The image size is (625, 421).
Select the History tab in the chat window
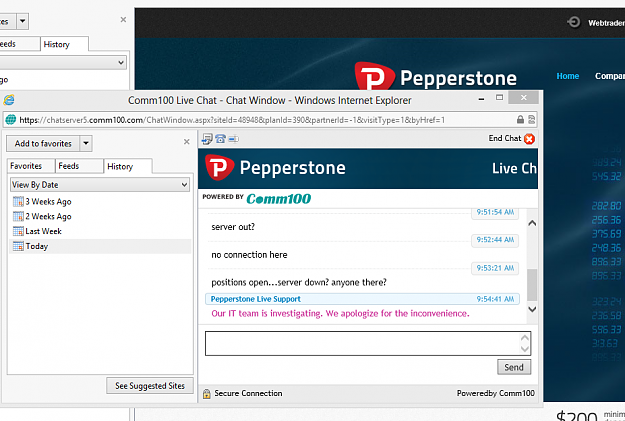click(x=128, y=166)
